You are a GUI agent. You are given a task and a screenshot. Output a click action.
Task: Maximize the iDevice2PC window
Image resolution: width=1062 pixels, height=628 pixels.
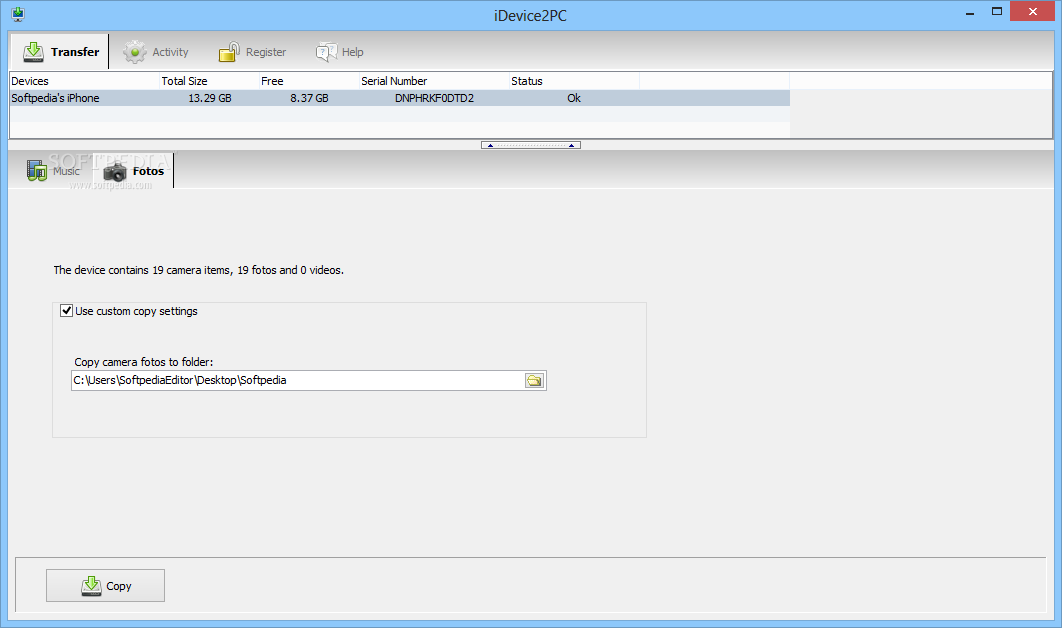tap(997, 12)
